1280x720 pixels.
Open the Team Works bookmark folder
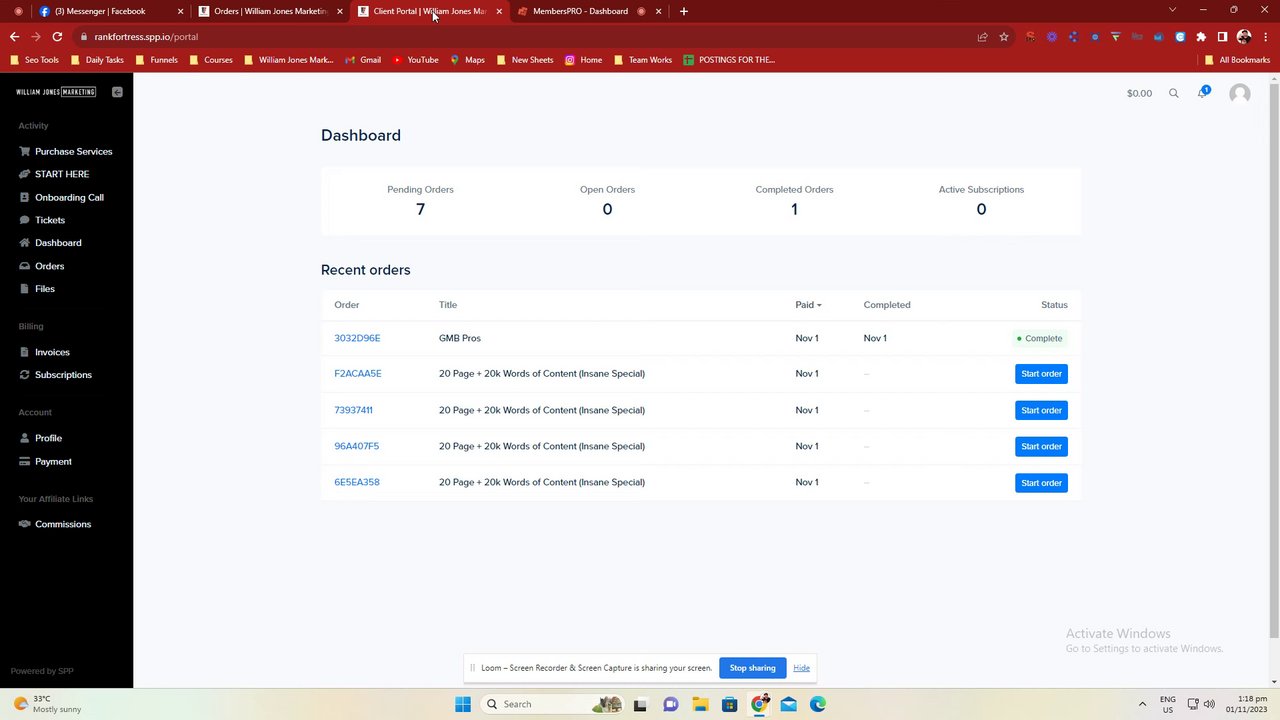pos(642,60)
